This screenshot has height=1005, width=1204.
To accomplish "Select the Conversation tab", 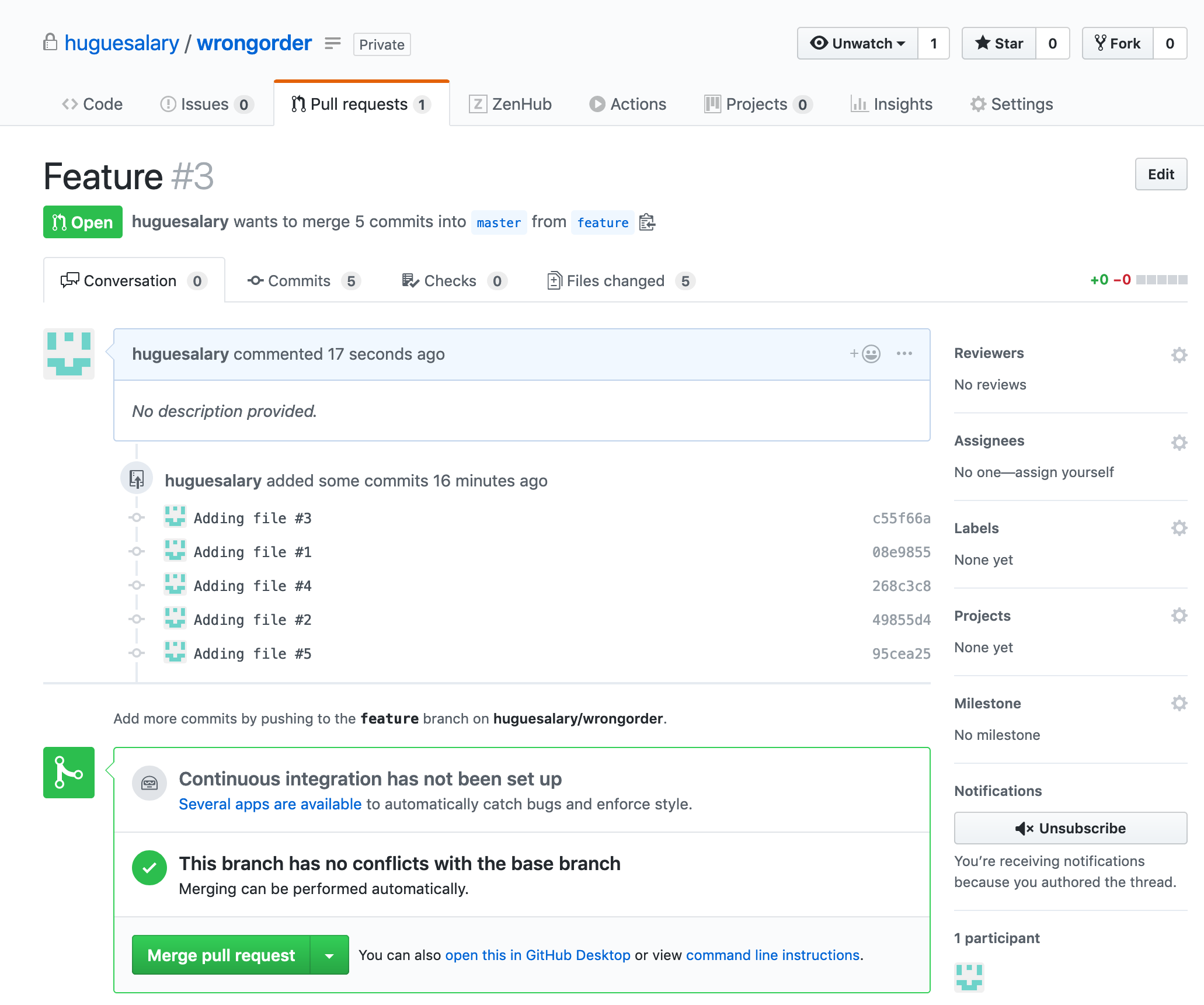I will 134,281.
